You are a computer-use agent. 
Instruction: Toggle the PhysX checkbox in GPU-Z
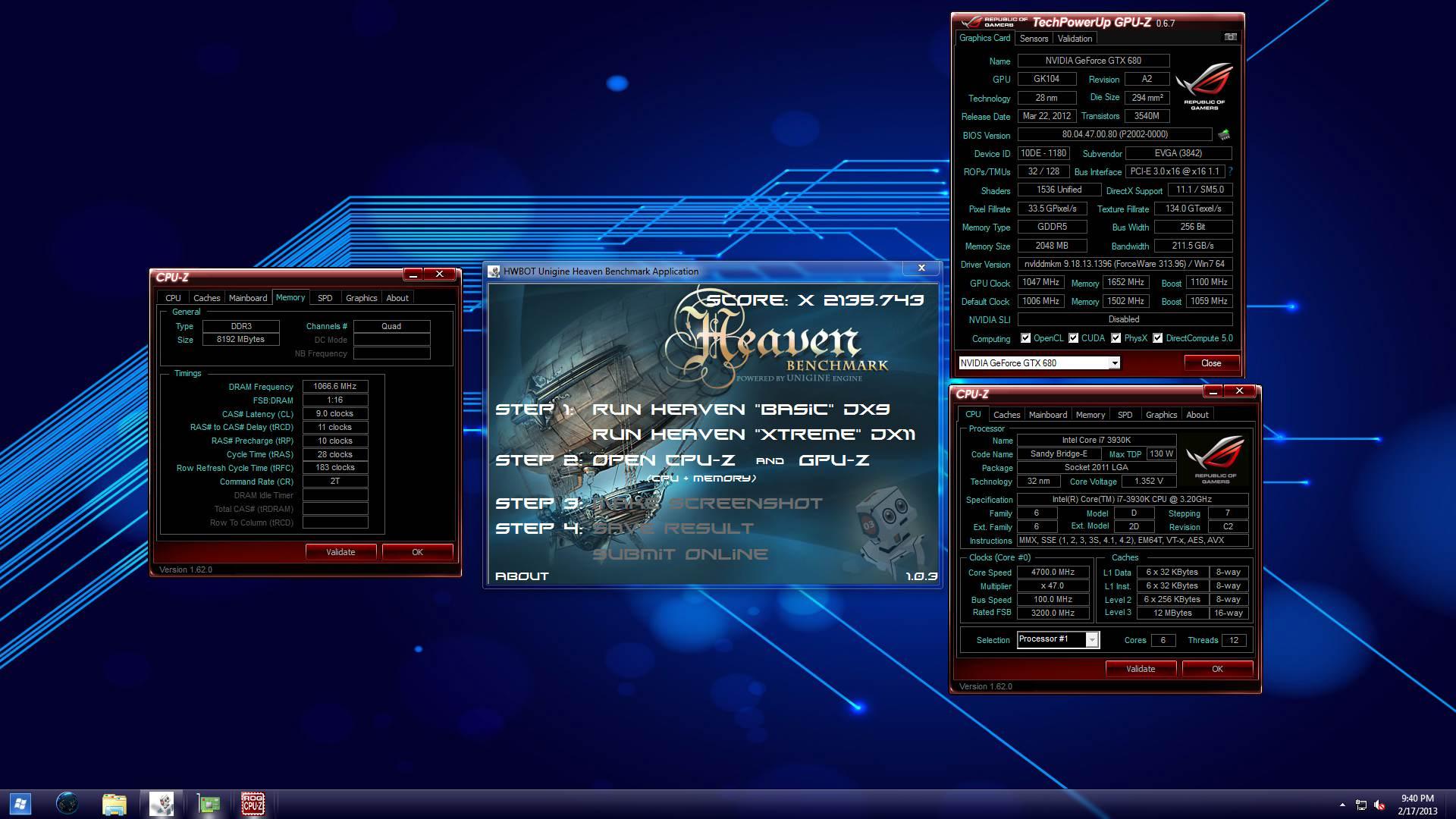click(x=1116, y=338)
